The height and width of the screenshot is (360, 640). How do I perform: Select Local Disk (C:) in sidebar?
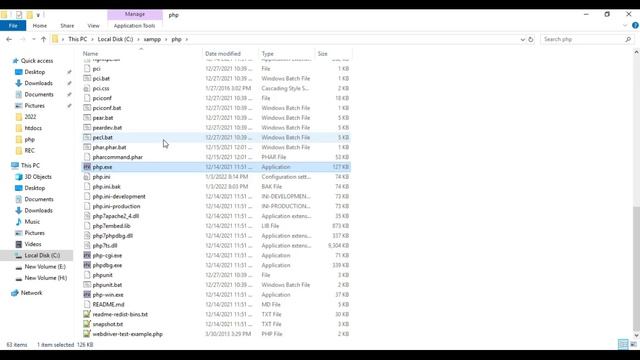click(42, 255)
